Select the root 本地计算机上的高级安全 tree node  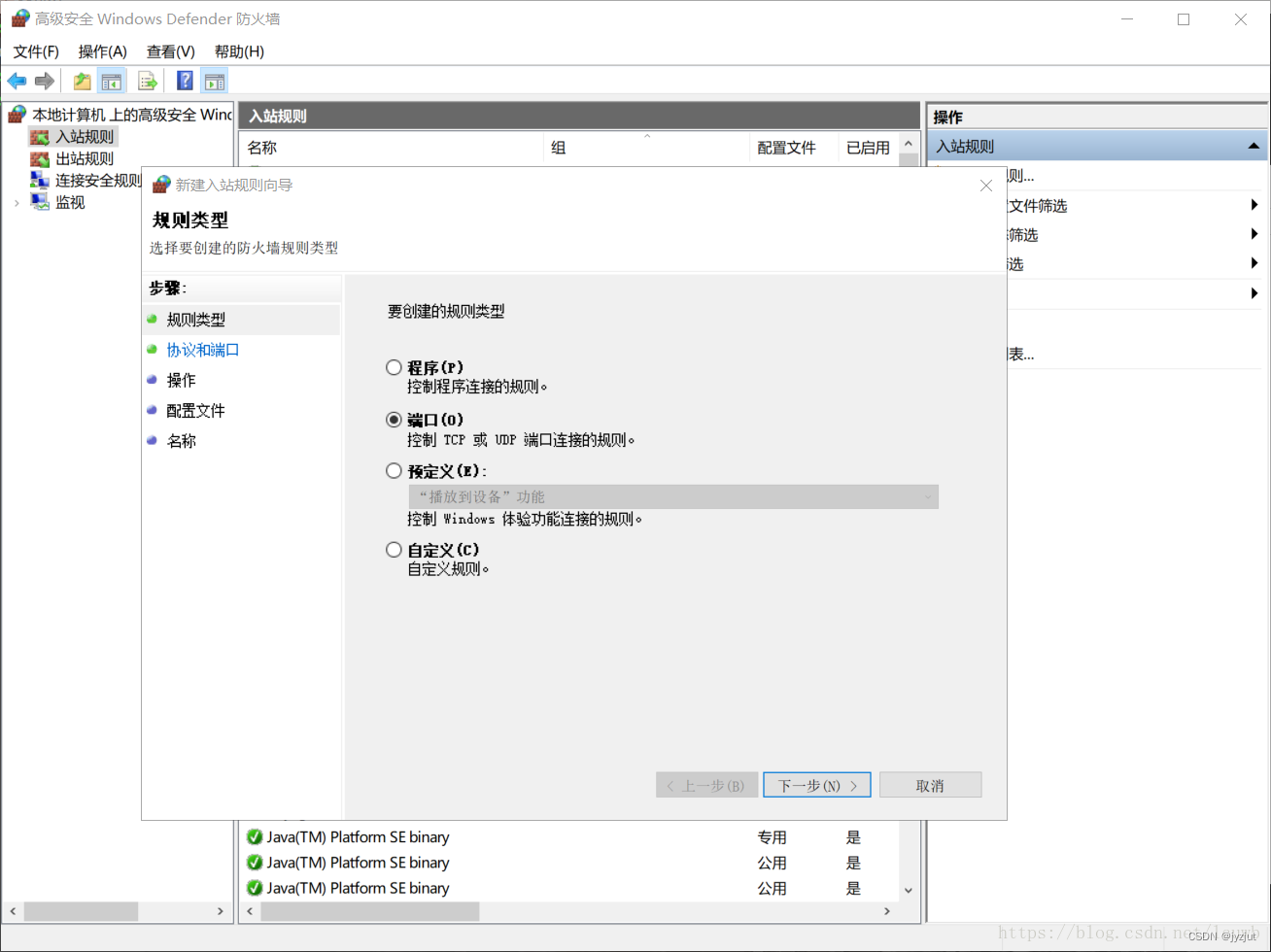pyautogui.click(x=131, y=115)
